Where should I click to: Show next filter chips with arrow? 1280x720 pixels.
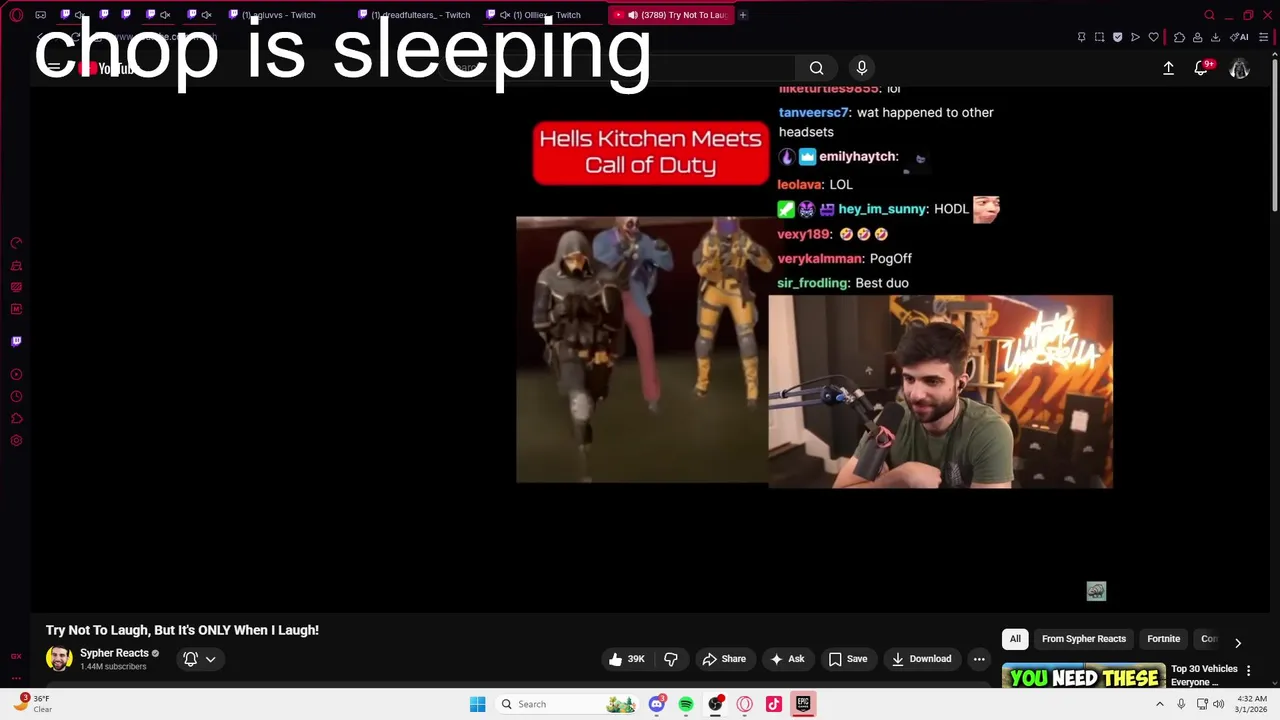point(1237,643)
